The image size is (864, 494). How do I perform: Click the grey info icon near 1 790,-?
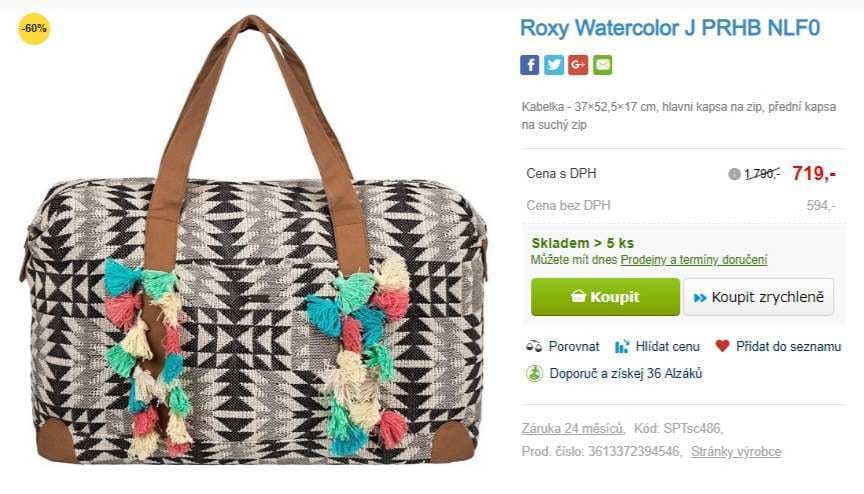(734, 174)
